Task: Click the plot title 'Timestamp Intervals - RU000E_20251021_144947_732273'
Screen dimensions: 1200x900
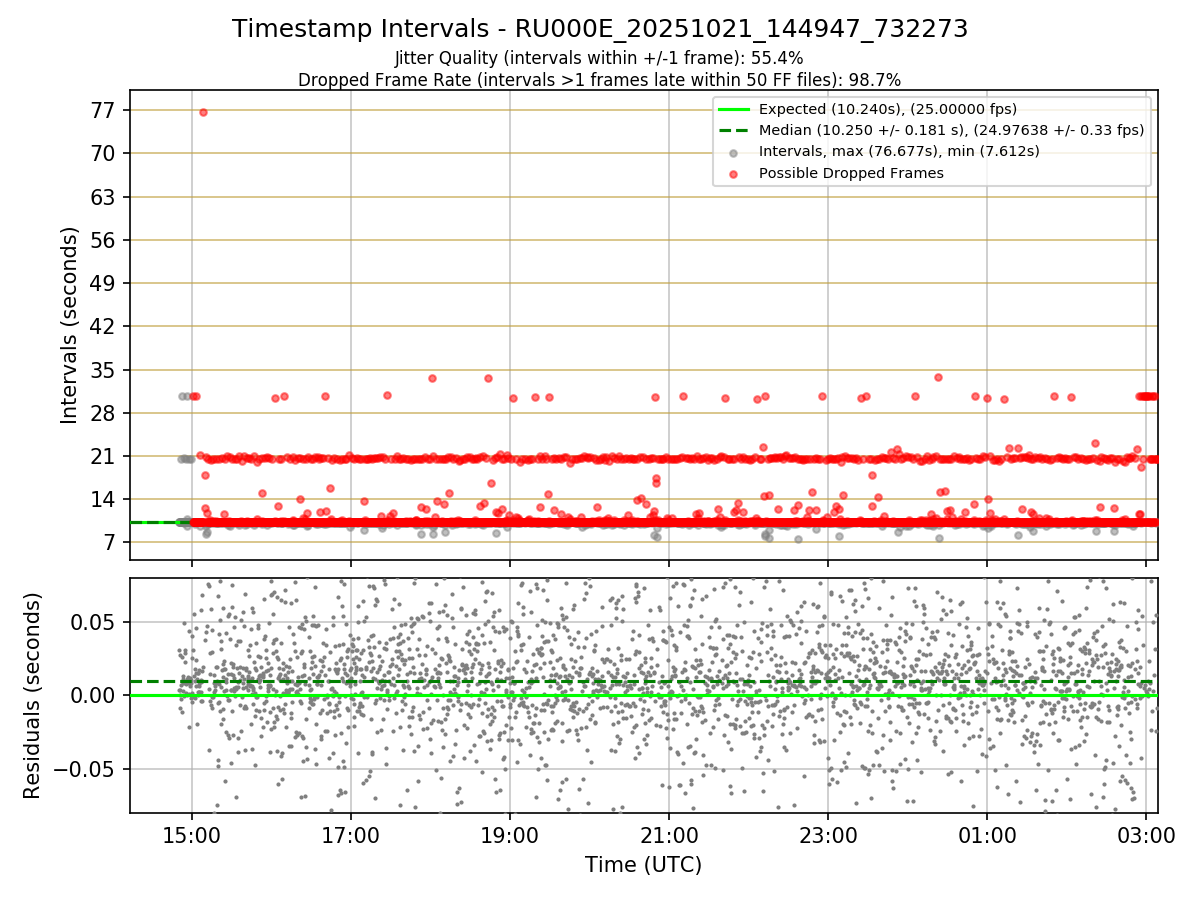Action: tap(600, 29)
